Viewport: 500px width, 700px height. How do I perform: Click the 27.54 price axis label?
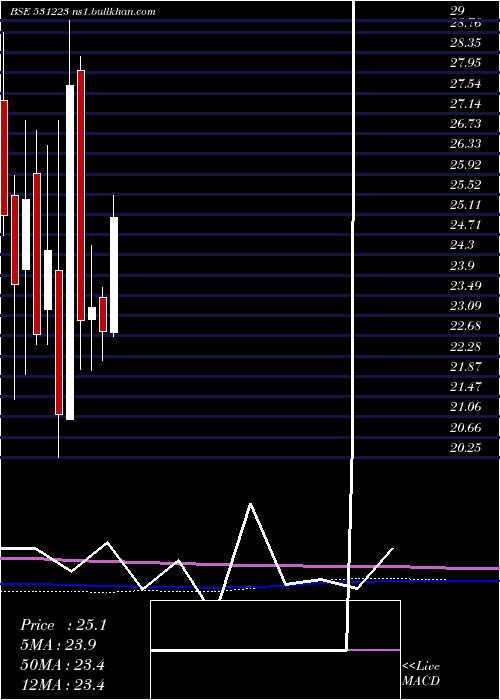click(x=466, y=83)
